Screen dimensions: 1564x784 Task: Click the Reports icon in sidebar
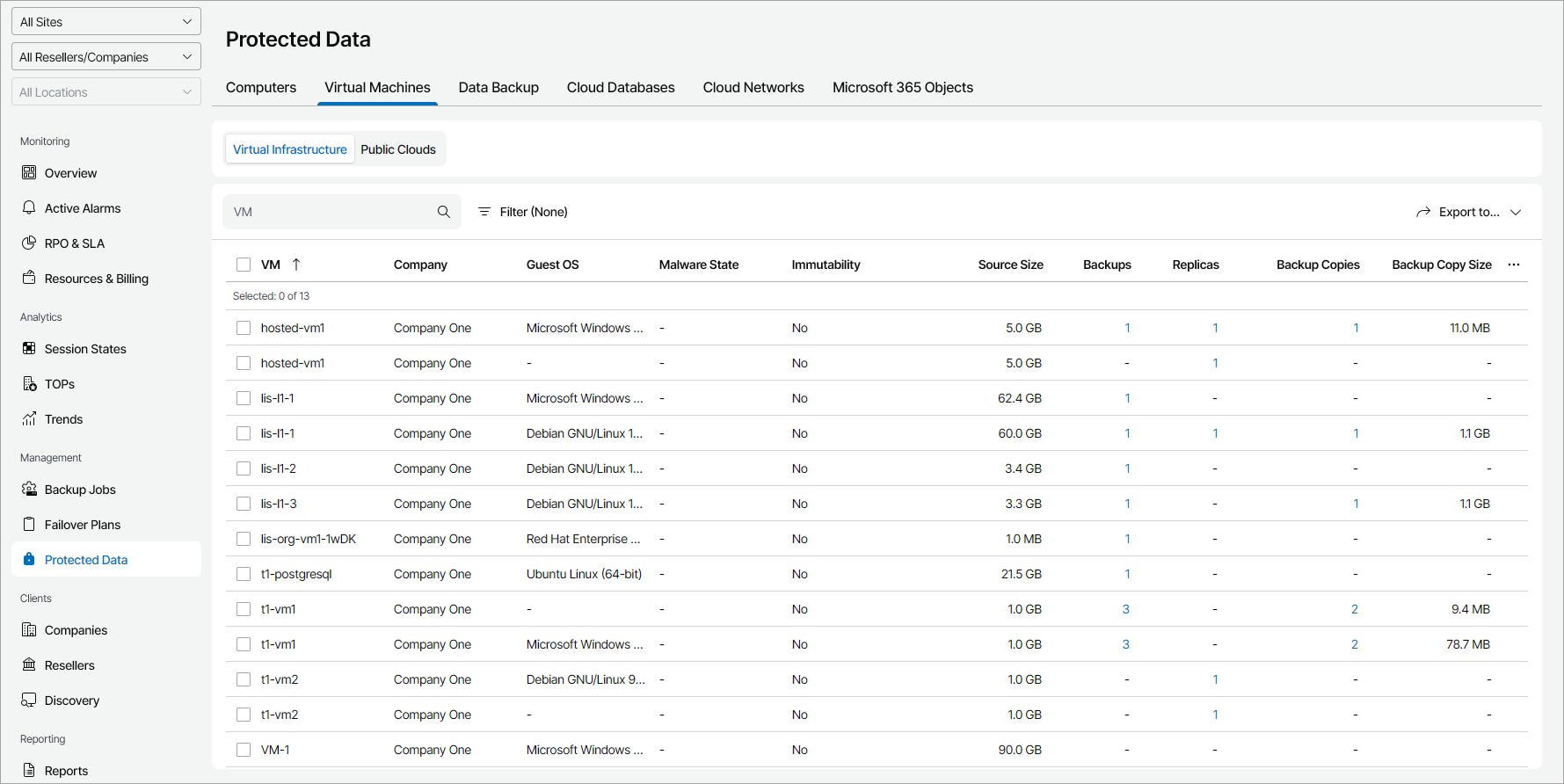[29, 770]
